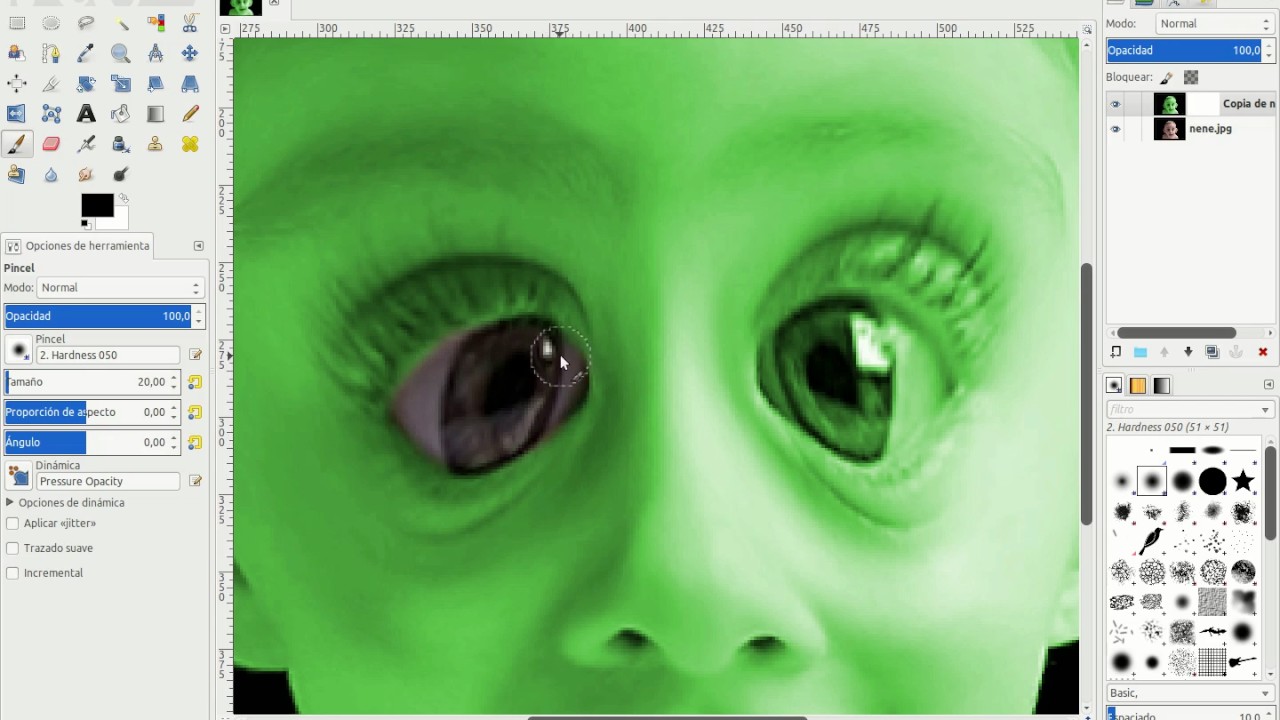
Task: Toggle visibility of 'Copia de n' layer
Action: point(1115,103)
